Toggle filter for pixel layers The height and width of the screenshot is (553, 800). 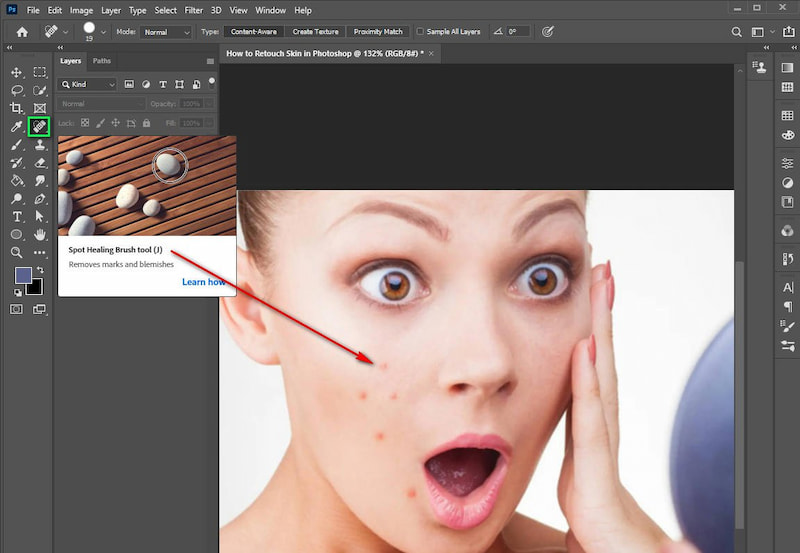coord(129,84)
